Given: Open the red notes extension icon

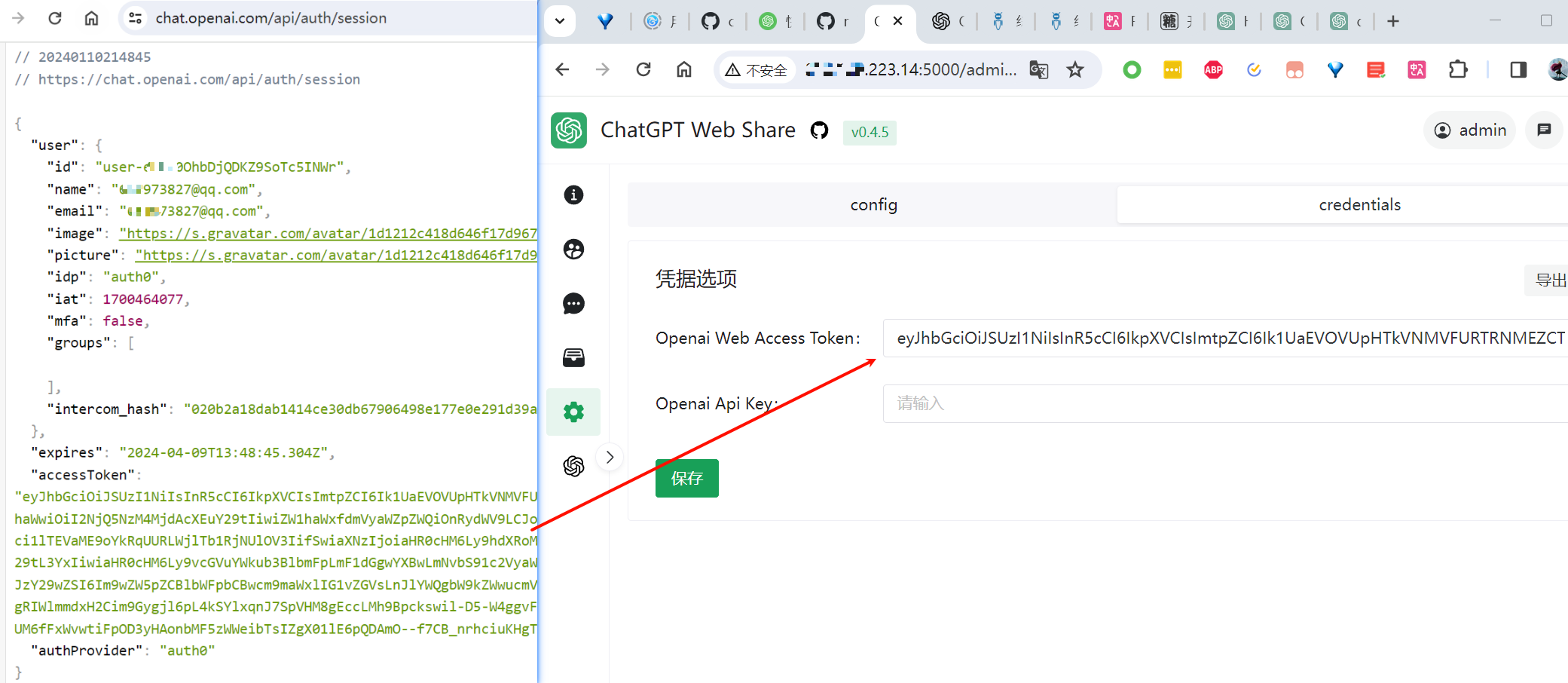Looking at the screenshot, I should [x=1376, y=70].
